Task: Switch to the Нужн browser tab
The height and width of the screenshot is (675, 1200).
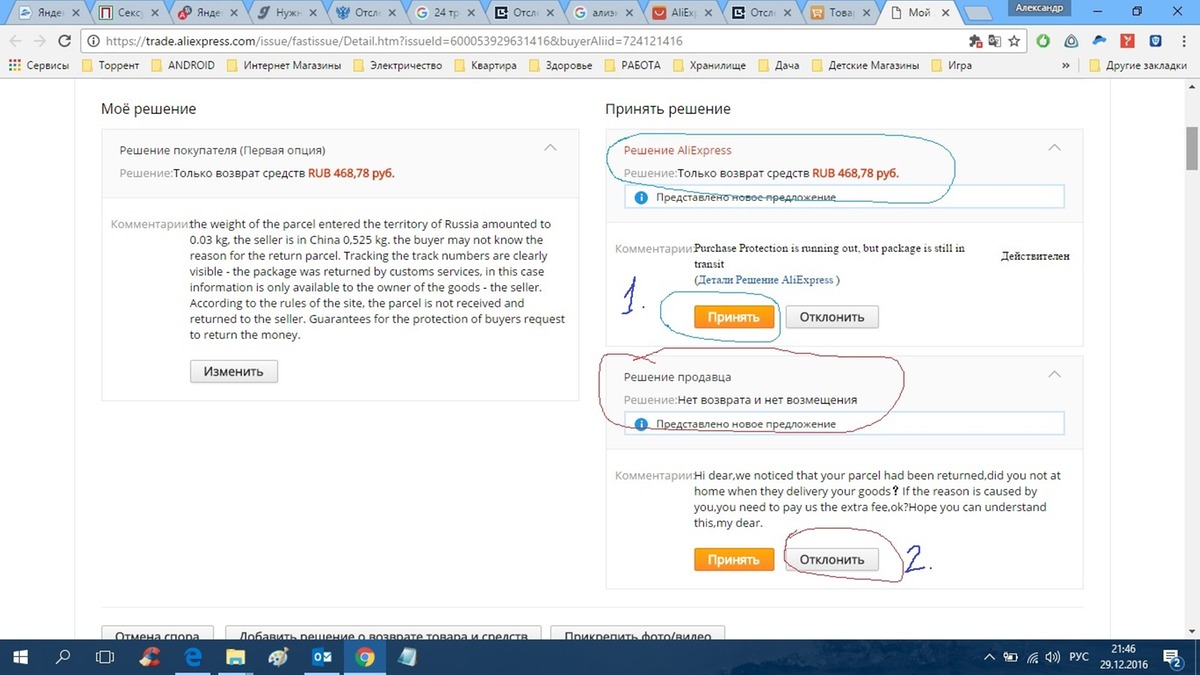Action: (285, 14)
